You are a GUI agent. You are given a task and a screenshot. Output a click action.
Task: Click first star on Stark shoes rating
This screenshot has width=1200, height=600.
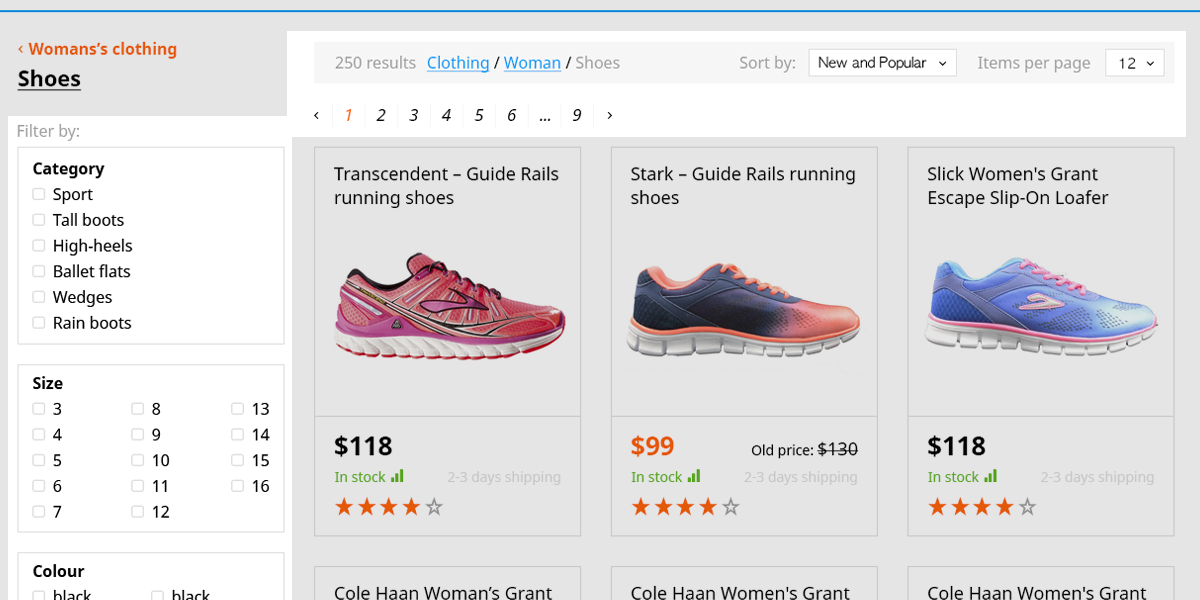(x=641, y=507)
